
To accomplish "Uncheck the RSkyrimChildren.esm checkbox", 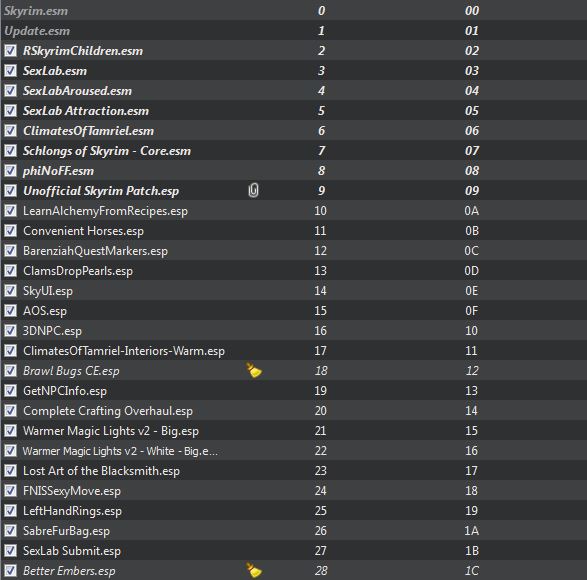I will click(10, 51).
